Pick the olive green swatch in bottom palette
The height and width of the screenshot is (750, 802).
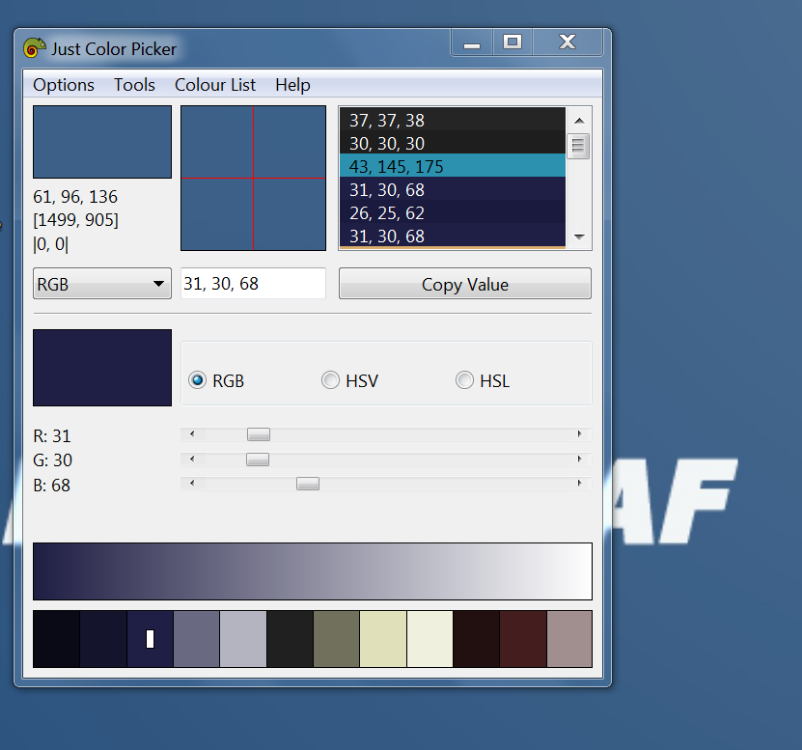pyautogui.click(x=336, y=639)
